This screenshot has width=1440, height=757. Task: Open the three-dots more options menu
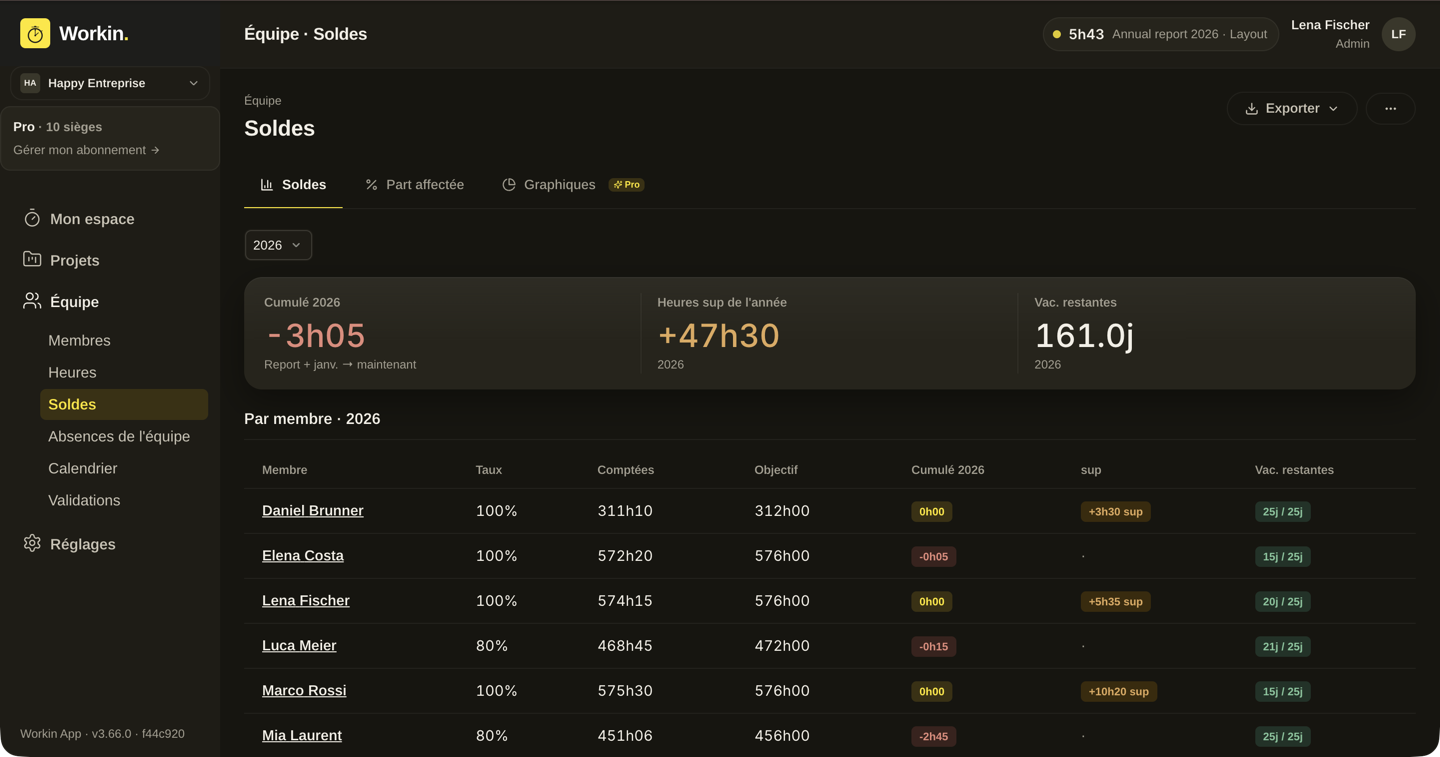click(1390, 108)
